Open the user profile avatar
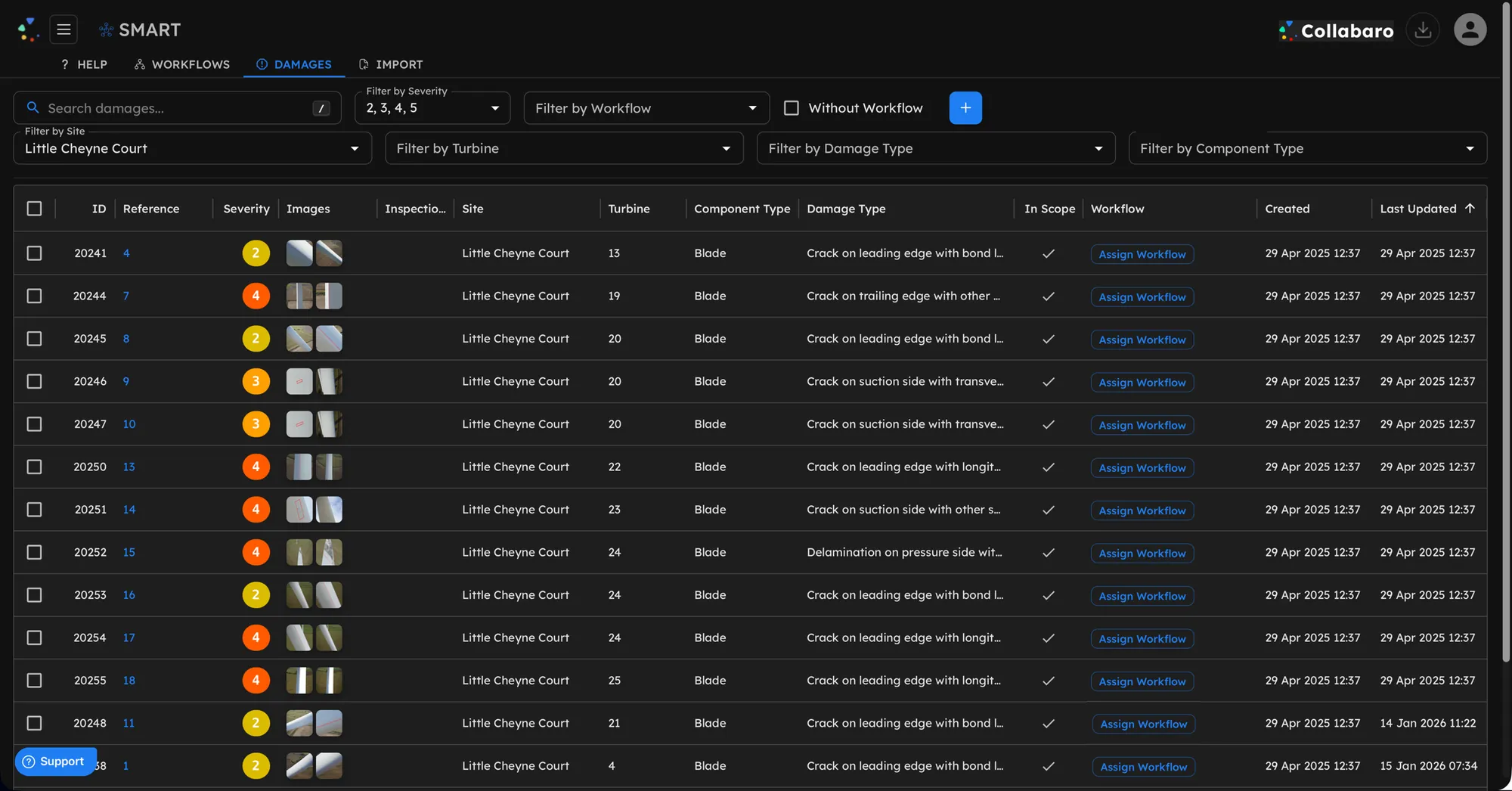The width and height of the screenshot is (1512, 791). point(1470,30)
